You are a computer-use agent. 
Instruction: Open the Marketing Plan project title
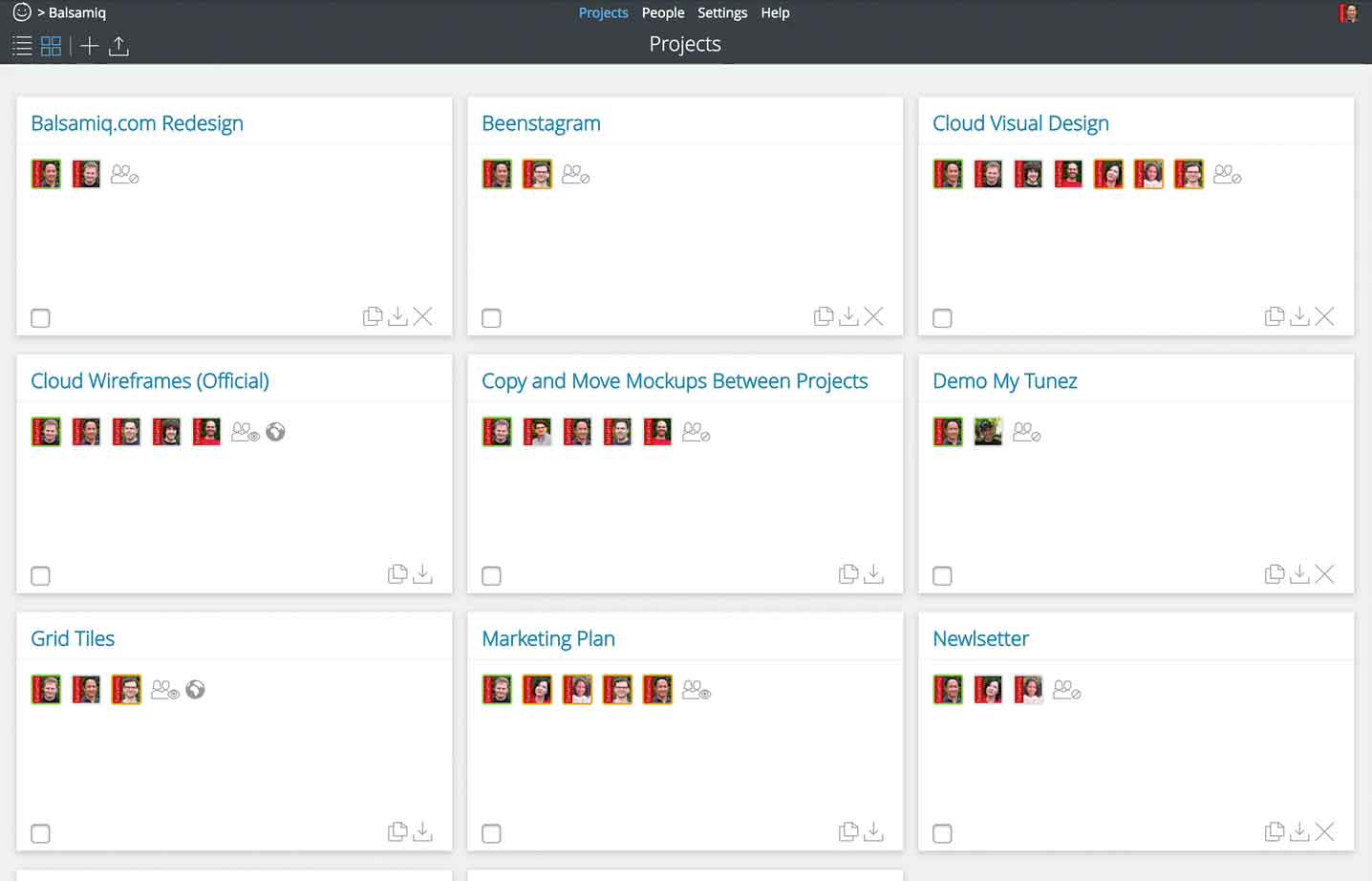[548, 638]
